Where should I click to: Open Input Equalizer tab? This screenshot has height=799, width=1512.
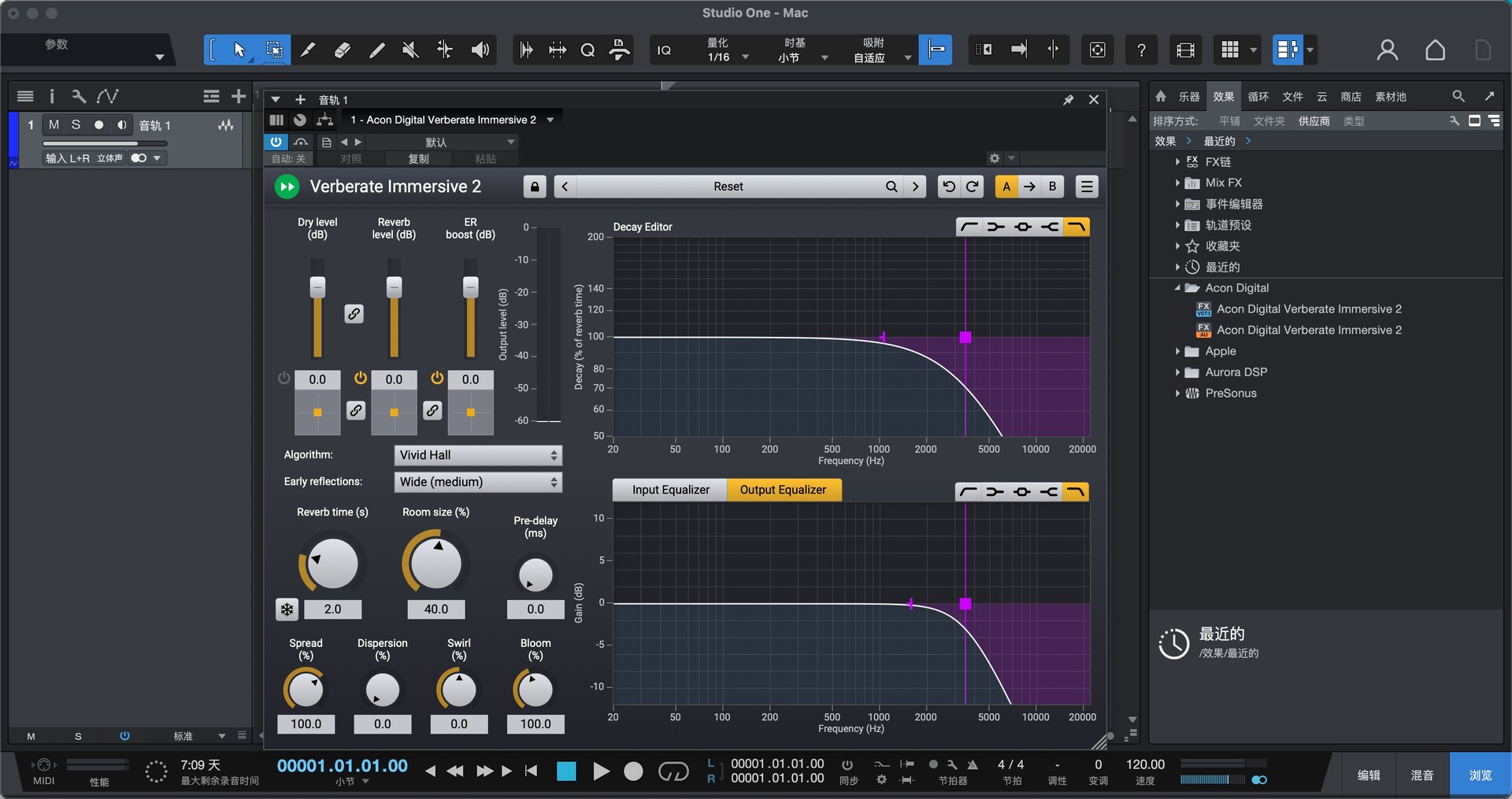(x=670, y=490)
